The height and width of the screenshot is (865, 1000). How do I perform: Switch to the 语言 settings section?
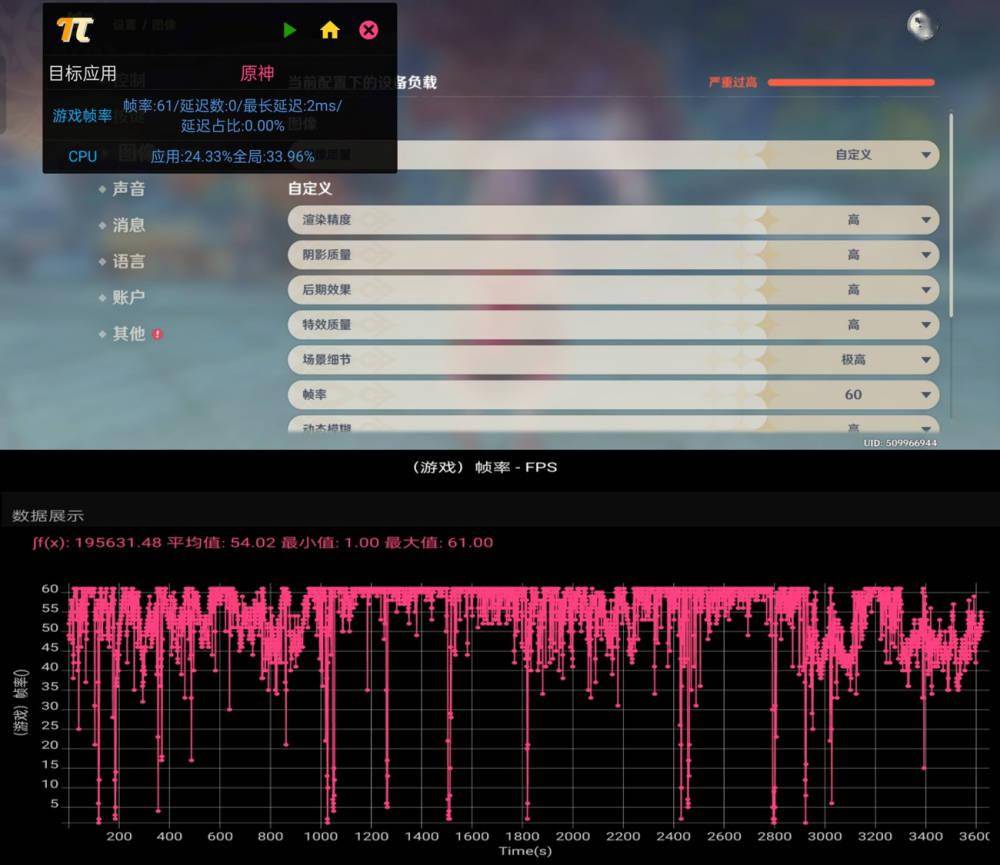point(128,261)
